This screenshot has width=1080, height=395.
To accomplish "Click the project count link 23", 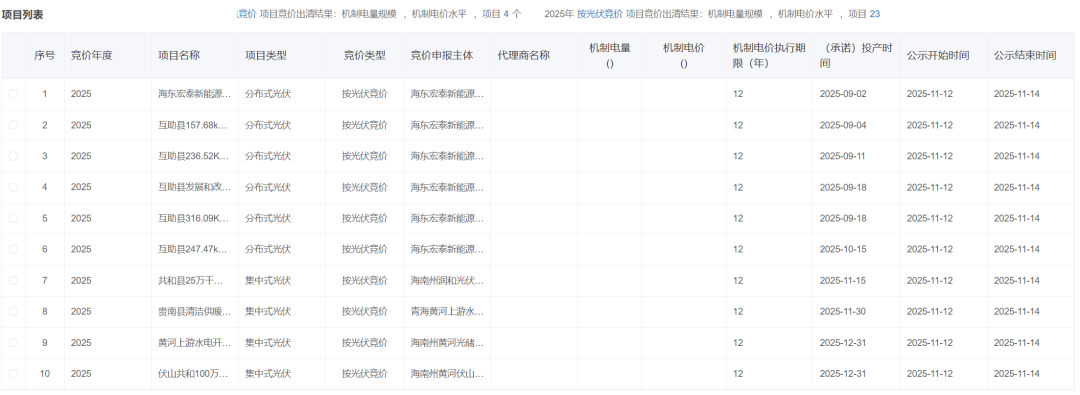I will click(x=874, y=14).
